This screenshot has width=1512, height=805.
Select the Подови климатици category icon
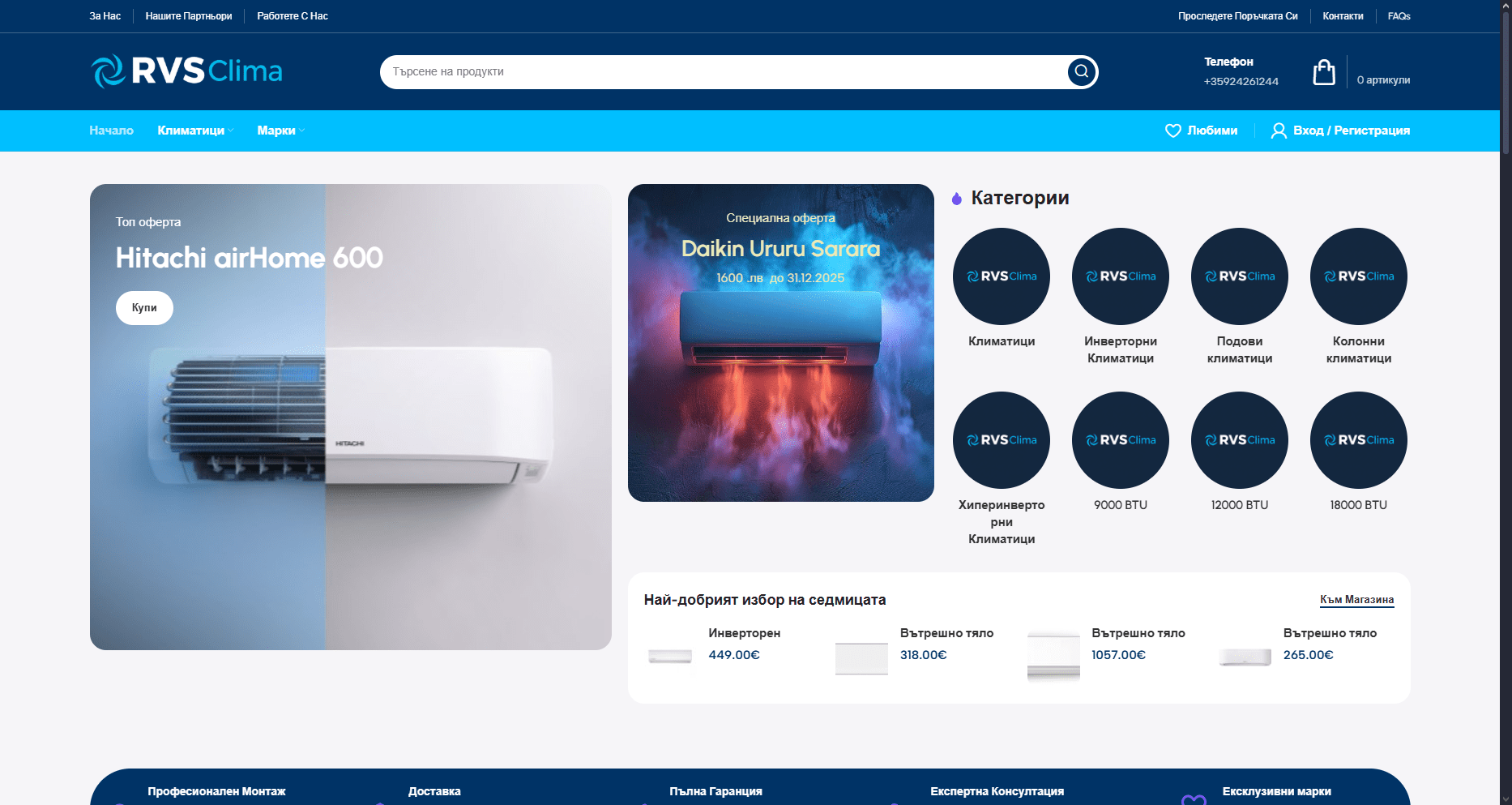click(x=1239, y=276)
